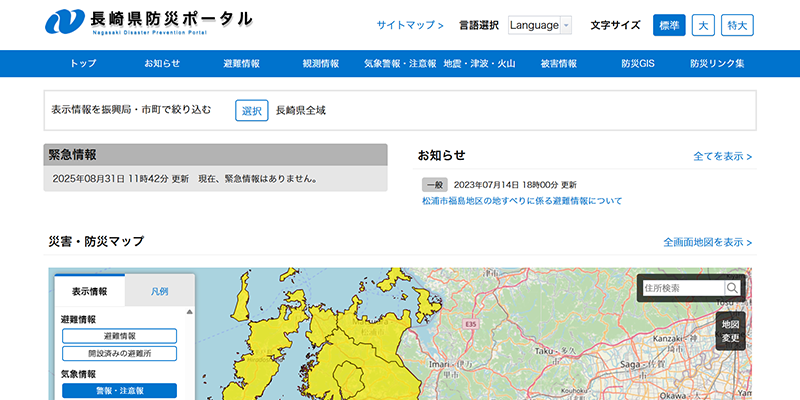Open the 気象警報・注意報 menu item
Image resolution: width=800 pixels, height=400 pixels.
tap(400, 64)
